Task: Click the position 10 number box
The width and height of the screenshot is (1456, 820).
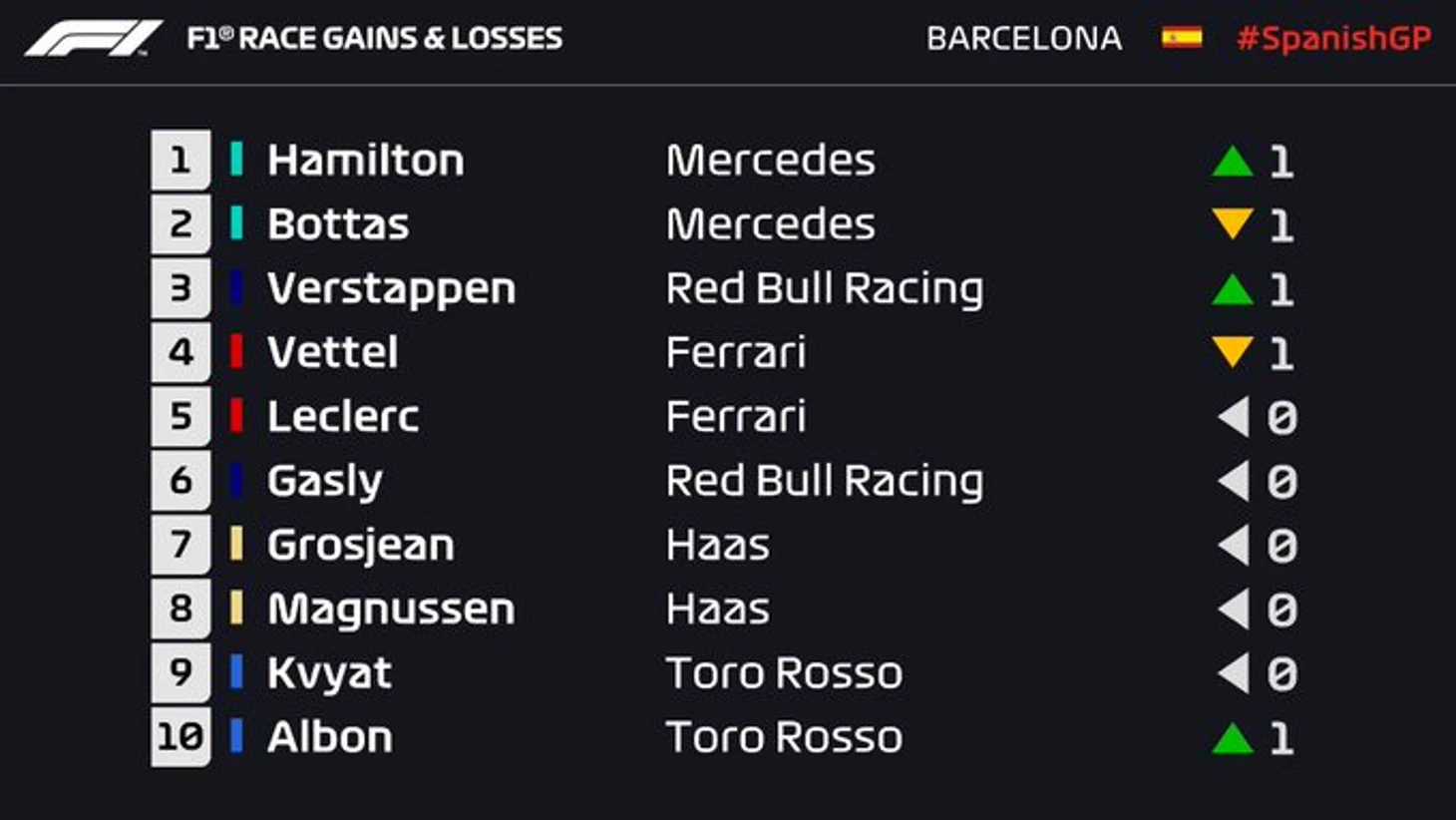Action: 181,737
